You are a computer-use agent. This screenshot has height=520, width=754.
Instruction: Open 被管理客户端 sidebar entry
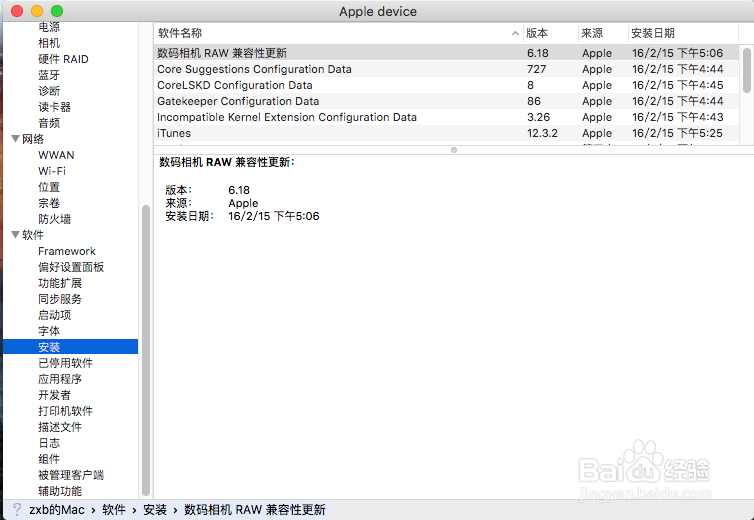71,475
